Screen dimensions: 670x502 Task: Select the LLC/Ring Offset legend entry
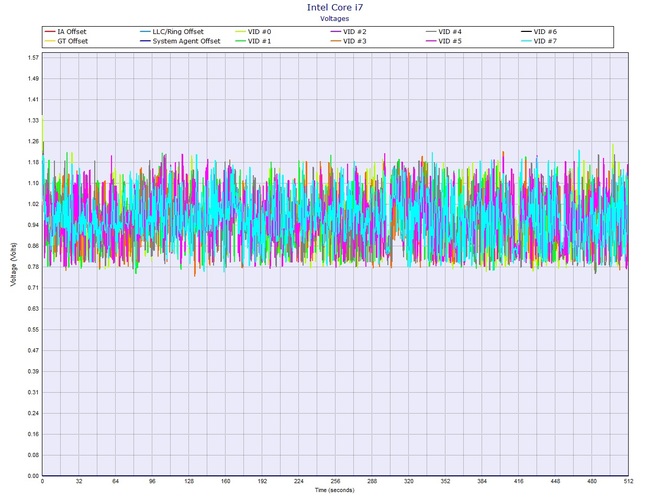tap(172, 32)
